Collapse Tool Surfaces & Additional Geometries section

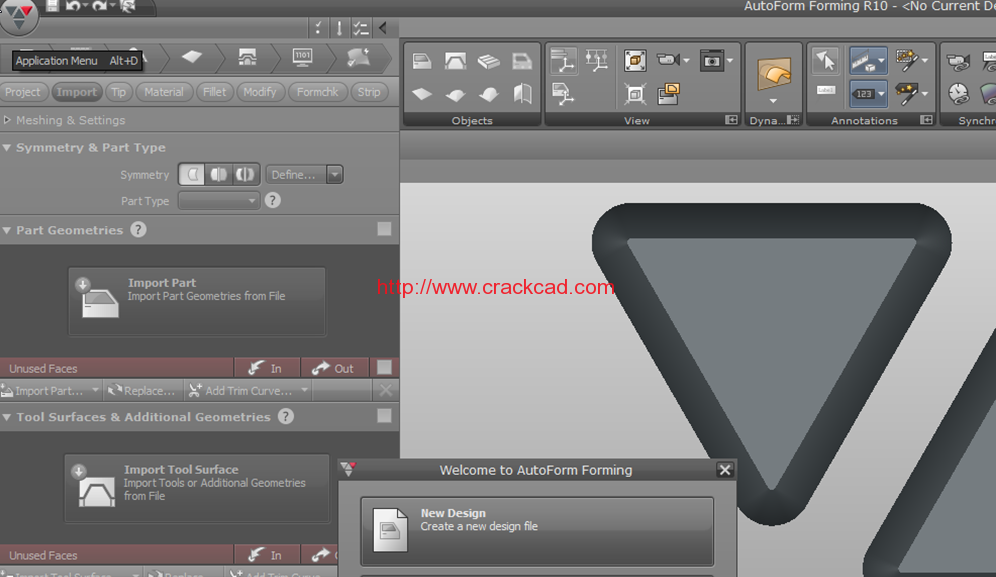(7, 417)
